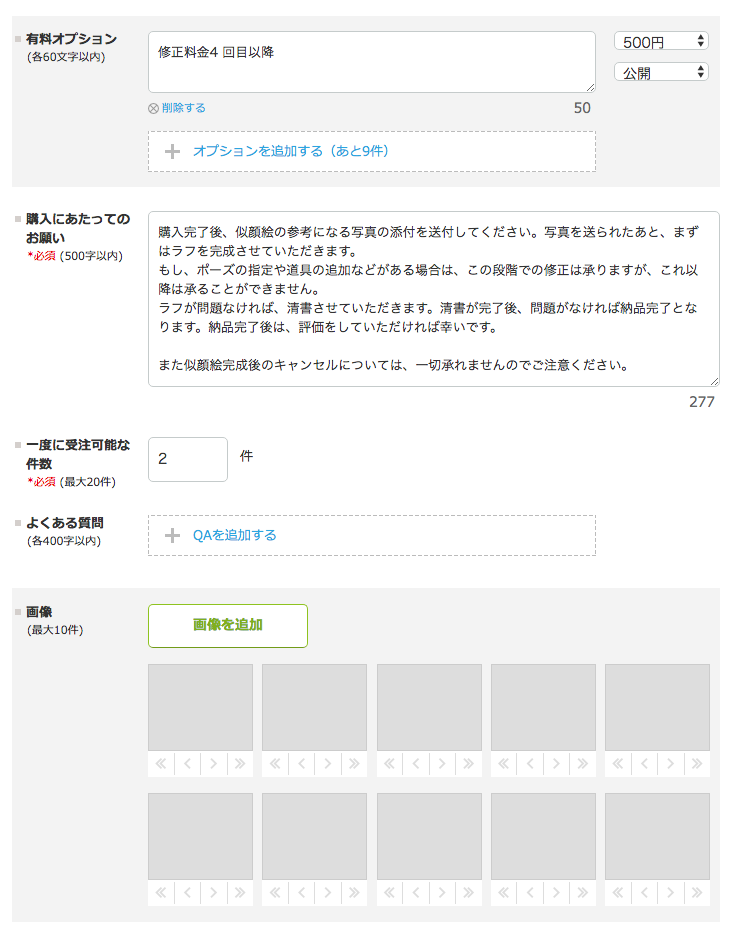Move first image thumbnail one step right

pyautogui.click(x=213, y=764)
